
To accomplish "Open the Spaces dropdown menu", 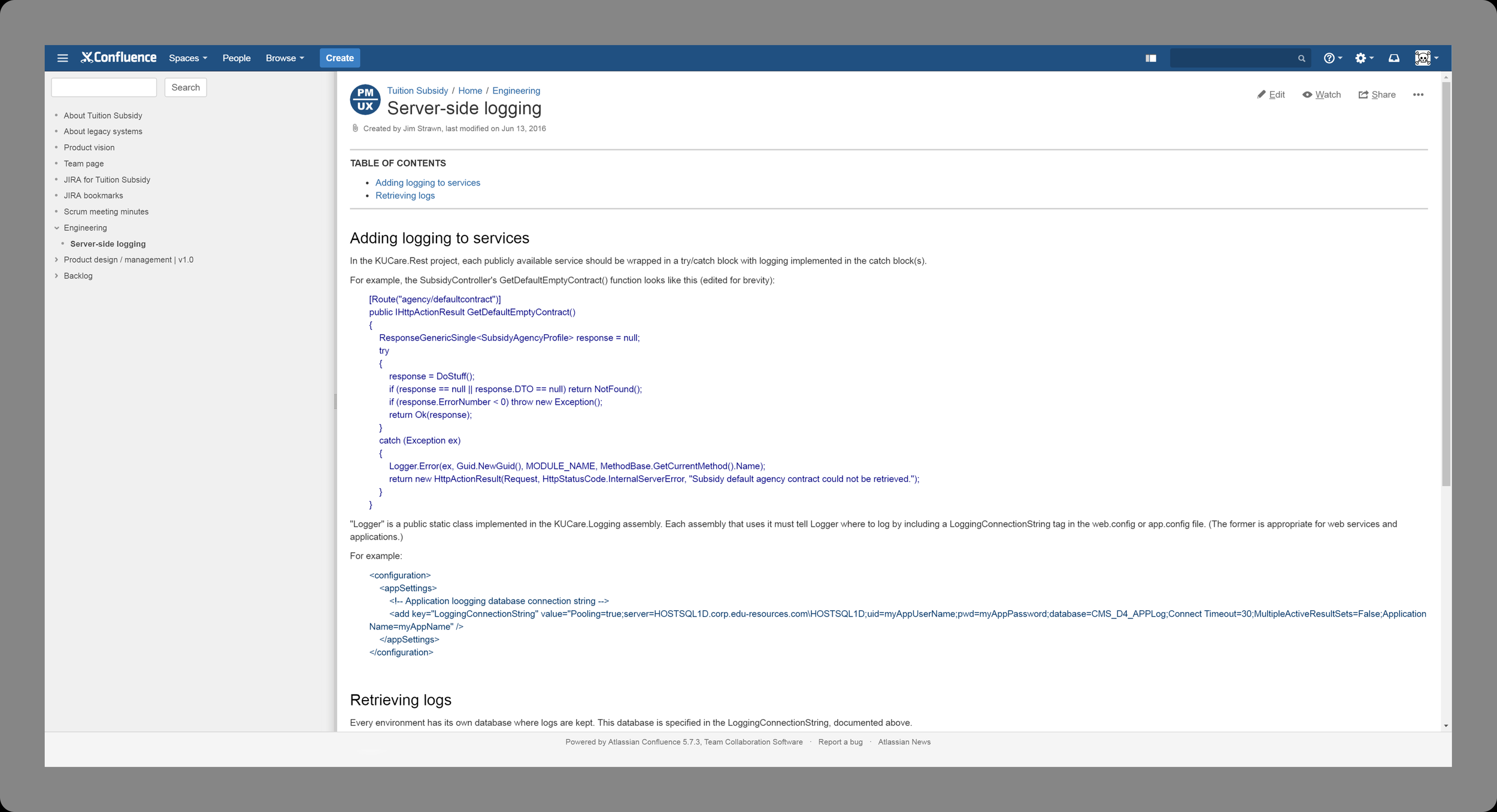I will click(188, 58).
